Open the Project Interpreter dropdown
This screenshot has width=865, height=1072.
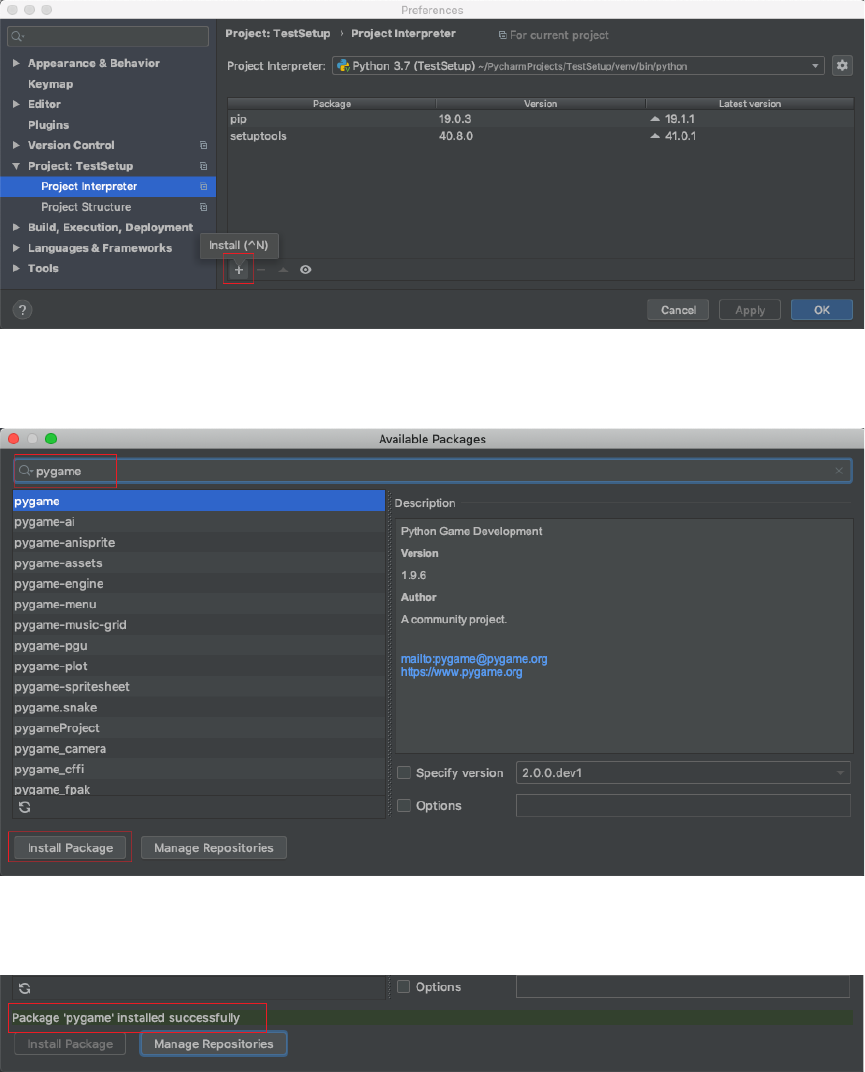click(576, 66)
